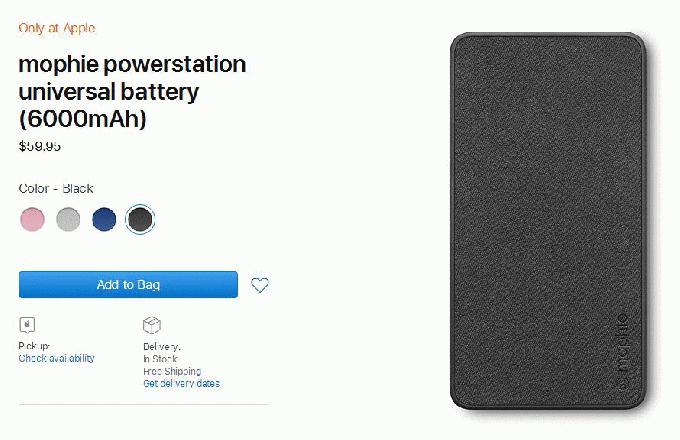Add the mophie powerstation to Bag

[128, 285]
